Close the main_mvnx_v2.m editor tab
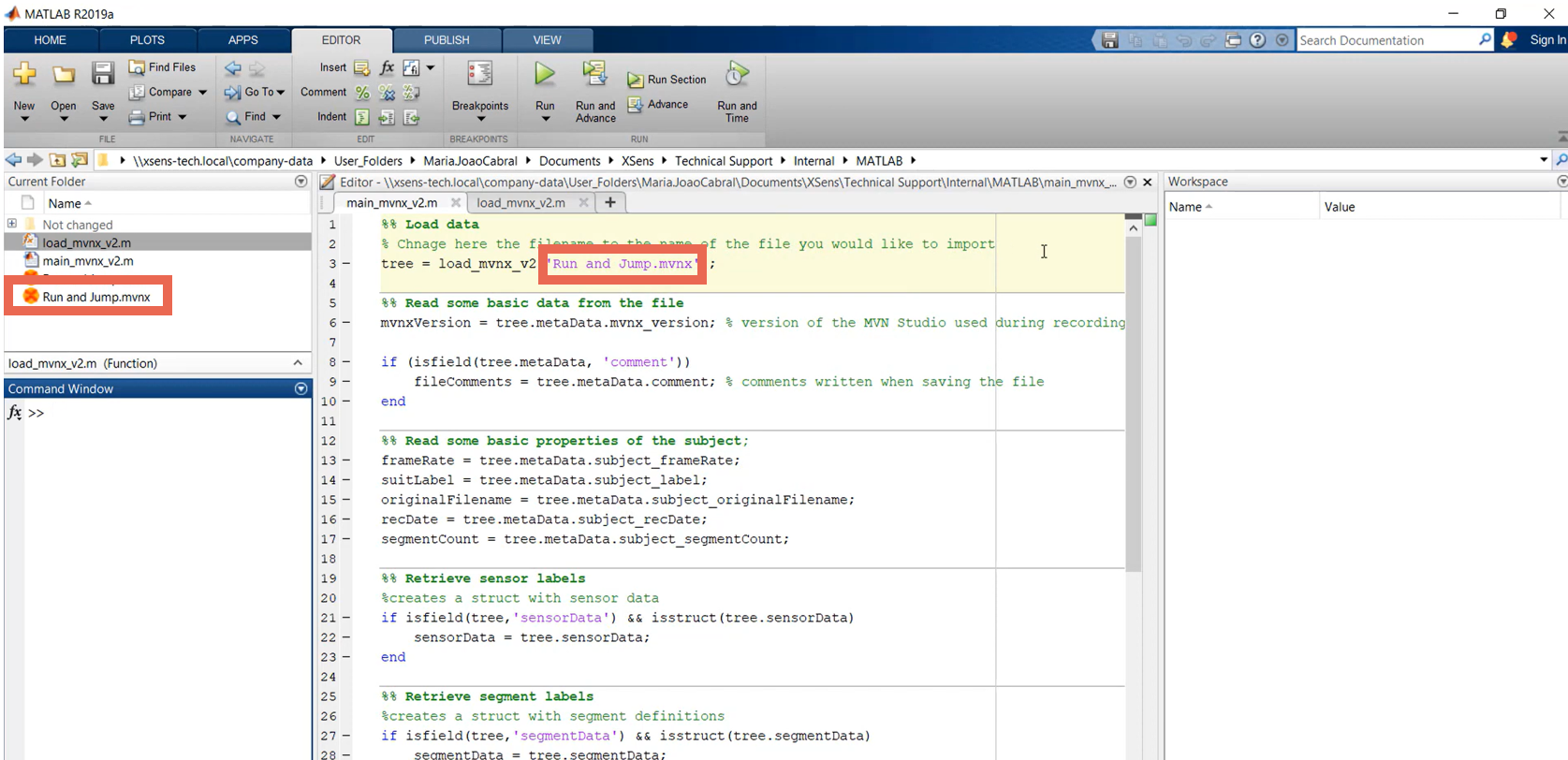The width and height of the screenshot is (1568, 760). [456, 202]
